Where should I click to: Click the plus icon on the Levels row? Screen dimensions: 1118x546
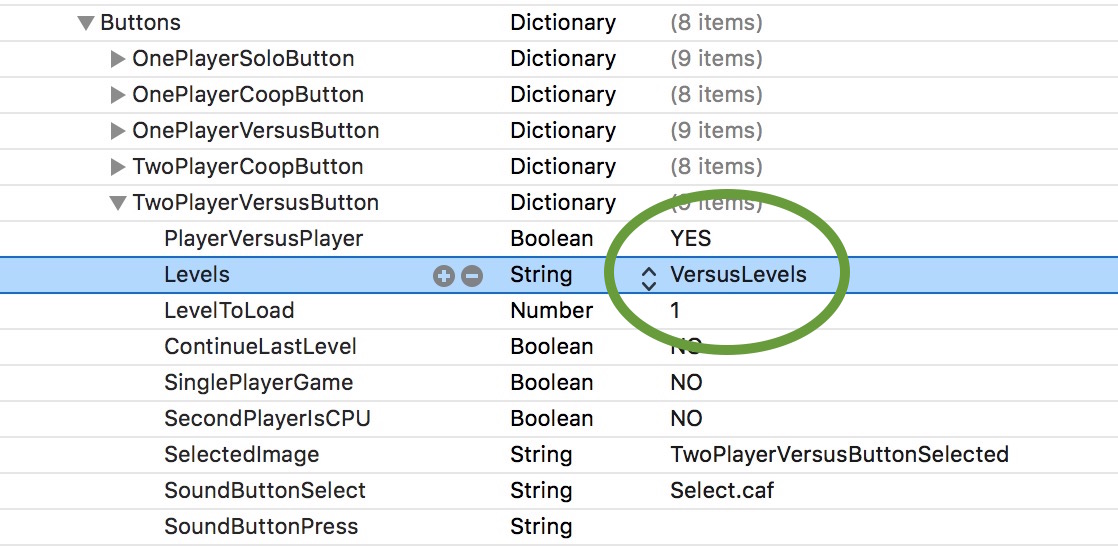coord(443,276)
